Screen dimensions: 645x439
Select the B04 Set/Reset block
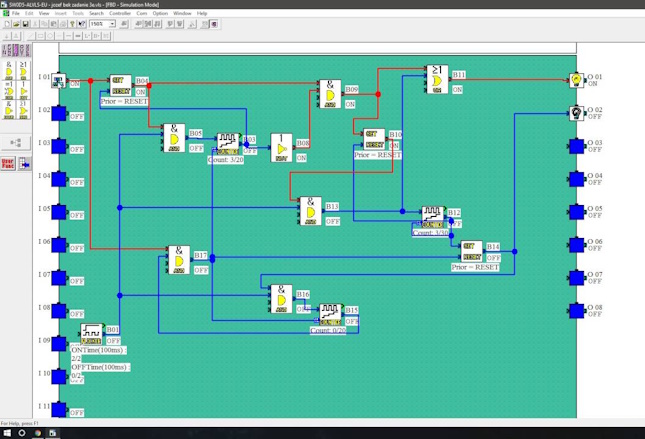tap(121, 86)
